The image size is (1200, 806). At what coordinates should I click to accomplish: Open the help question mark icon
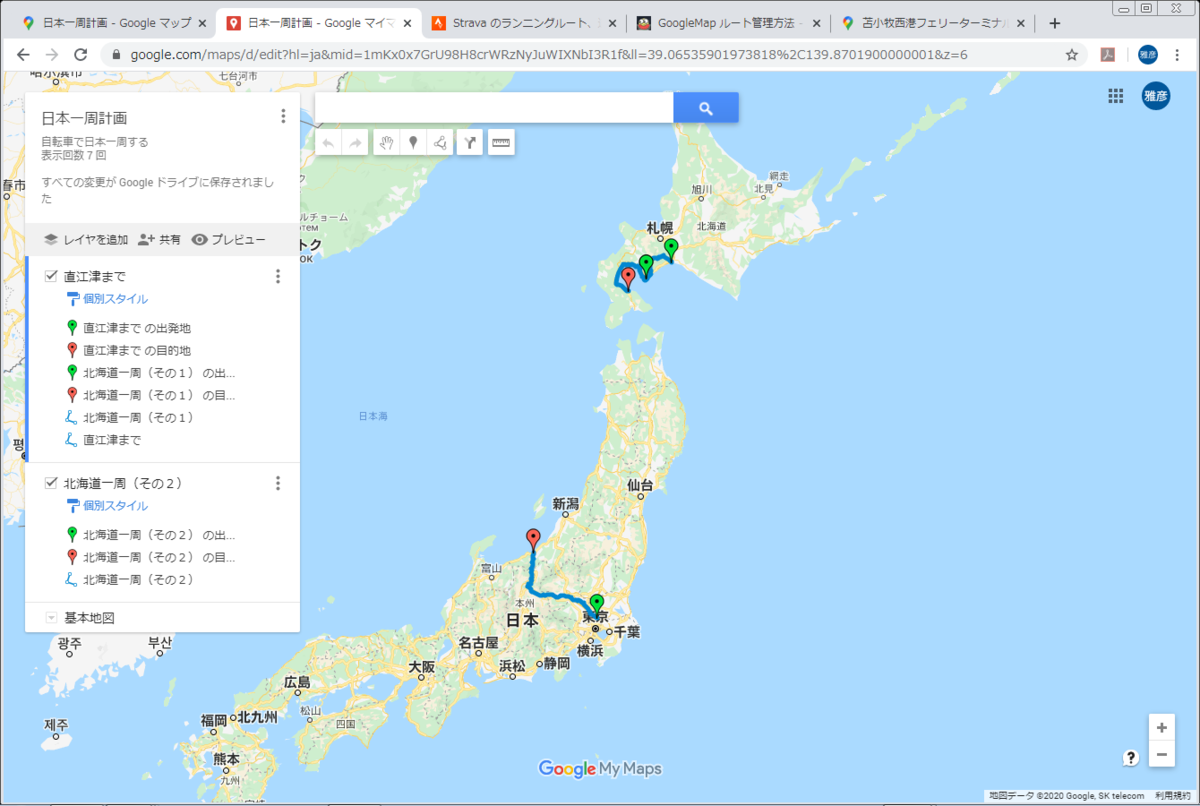(1131, 757)
